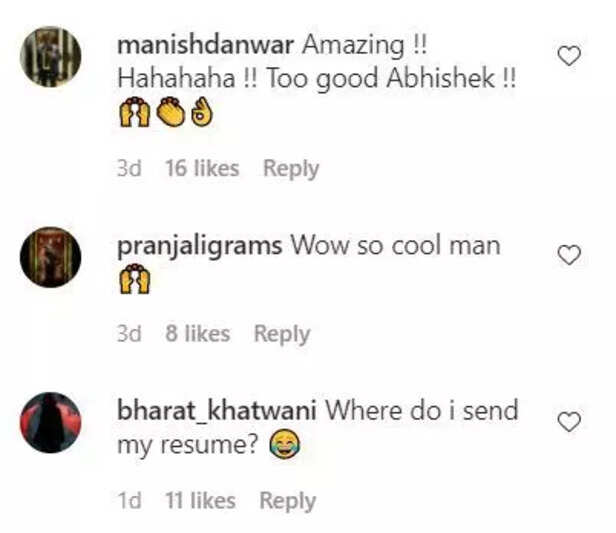The width and height of the screenshot is (616, 533).
Task: Open pranjaligrams's profile avatar
Action: pyautogui.click(x=51, y=257)
